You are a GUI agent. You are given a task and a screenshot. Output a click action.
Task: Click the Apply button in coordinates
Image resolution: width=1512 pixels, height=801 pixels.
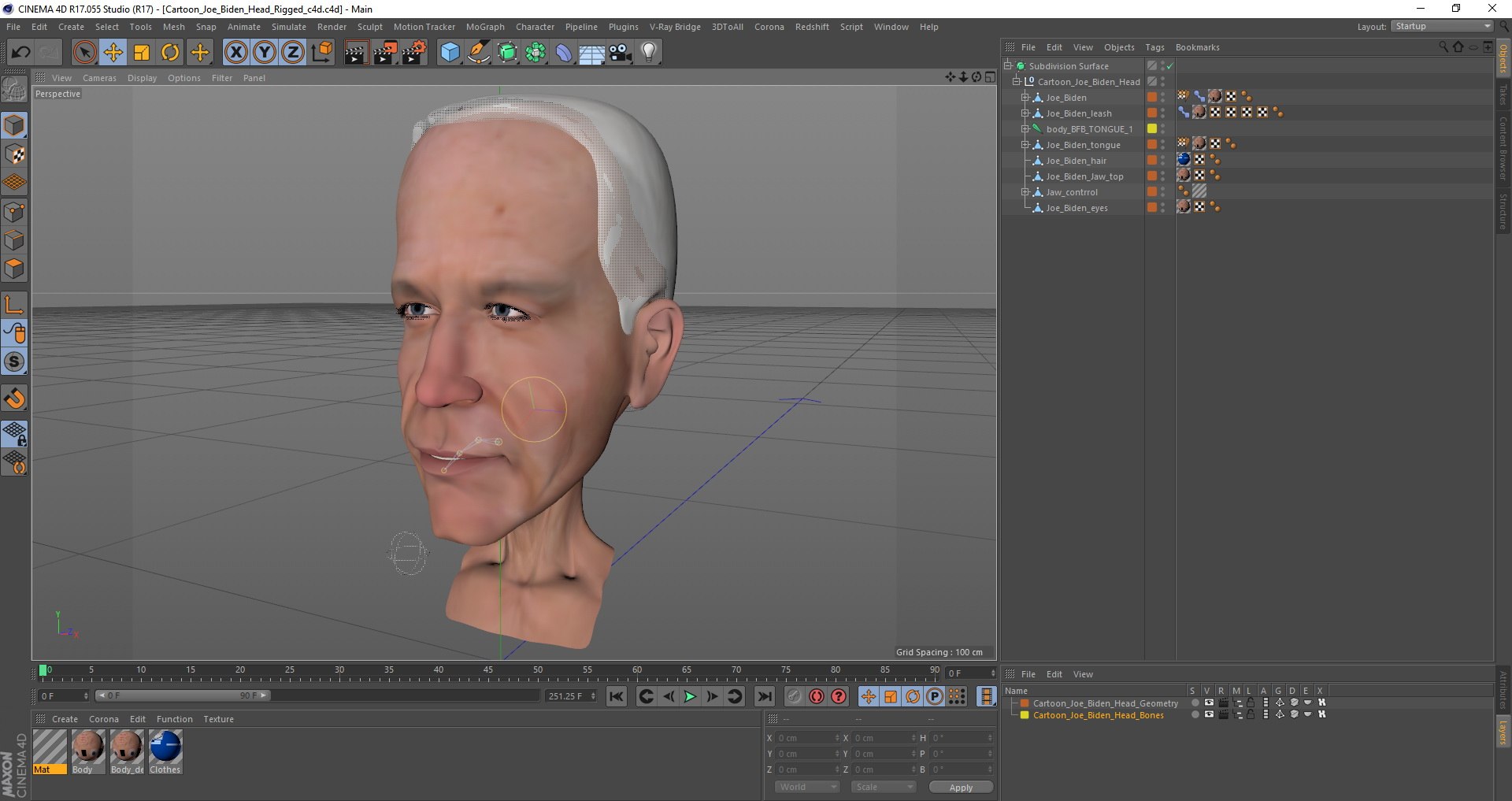[x=961, y=787]
